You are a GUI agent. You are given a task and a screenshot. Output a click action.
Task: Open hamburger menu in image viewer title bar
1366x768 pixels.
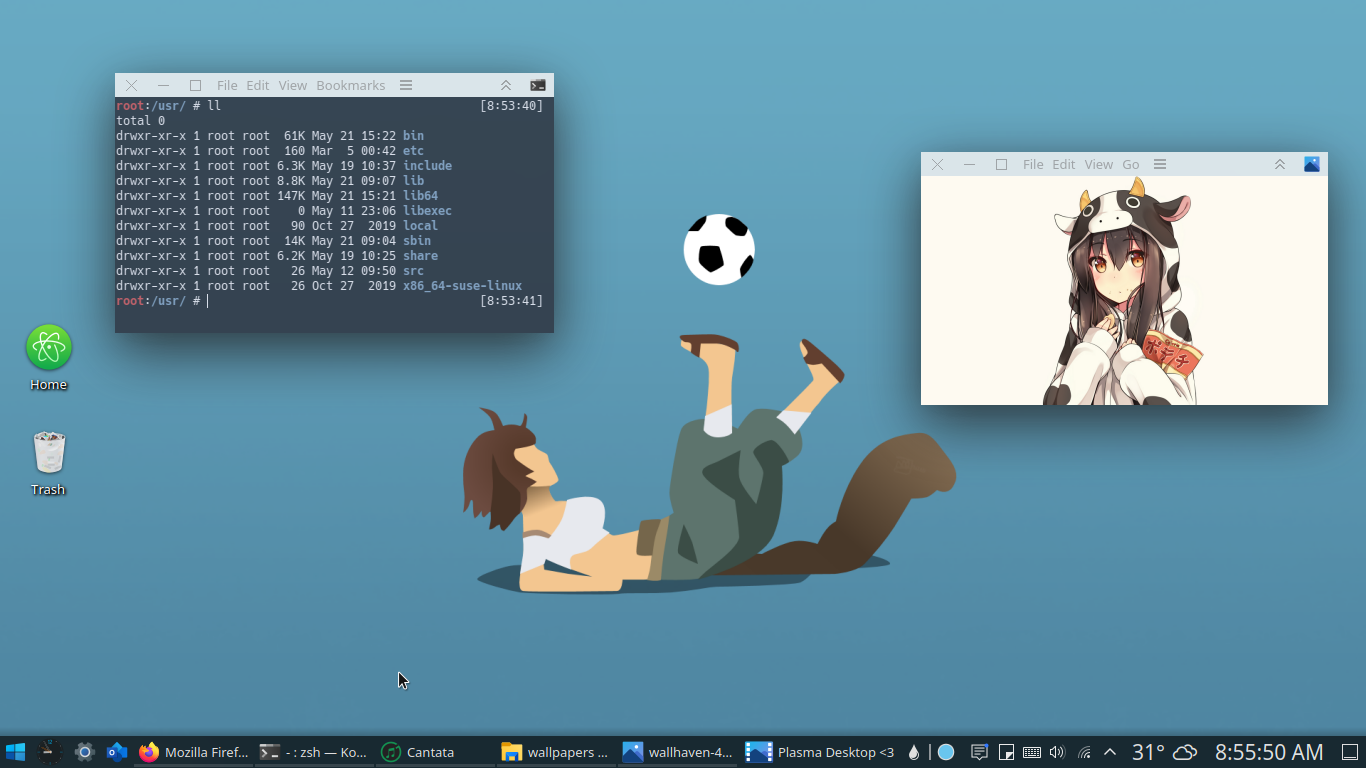pyautogui.click(x=1160, y=165)
